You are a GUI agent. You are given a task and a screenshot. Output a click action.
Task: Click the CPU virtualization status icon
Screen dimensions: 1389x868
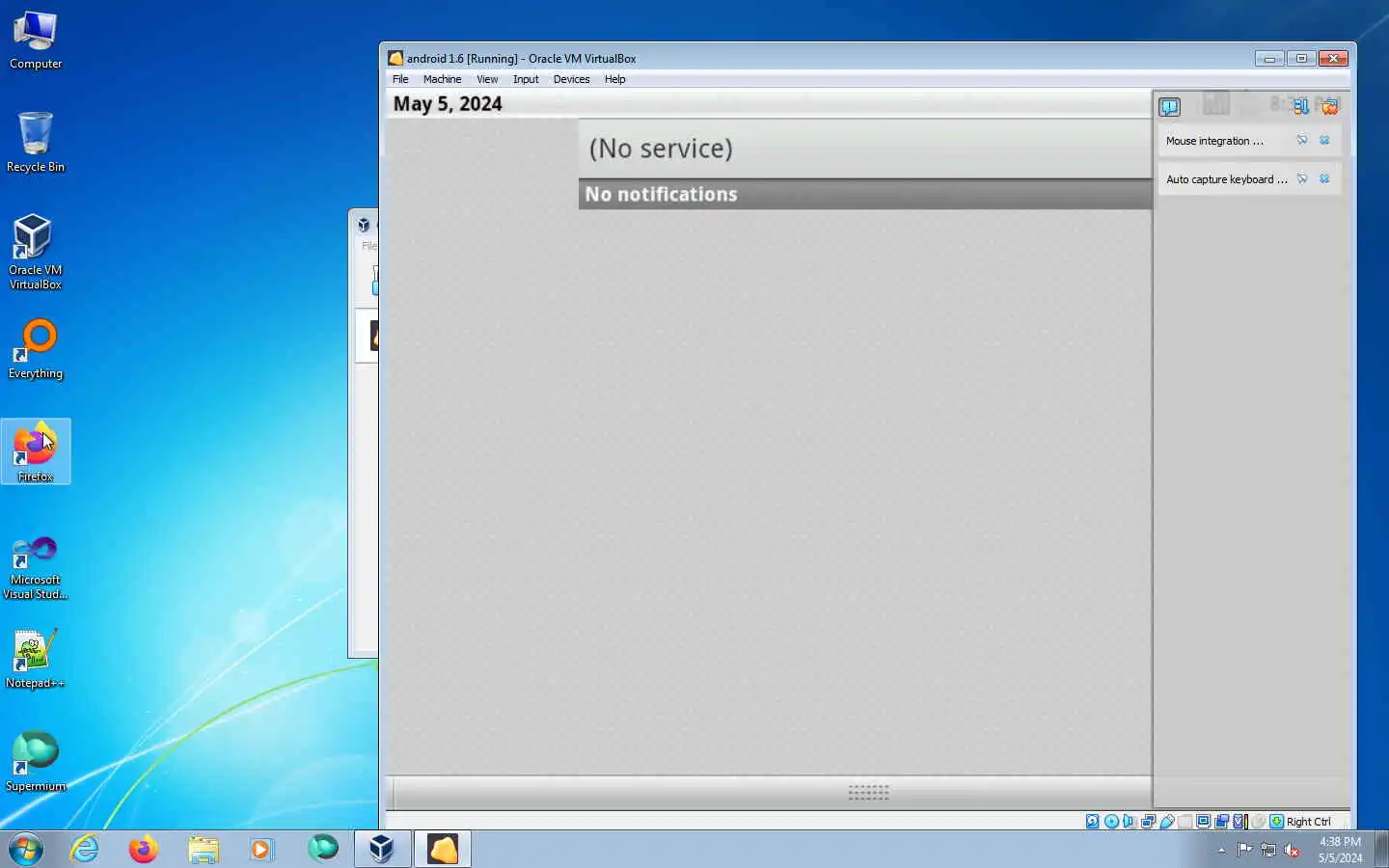(x=1240, y=822)
